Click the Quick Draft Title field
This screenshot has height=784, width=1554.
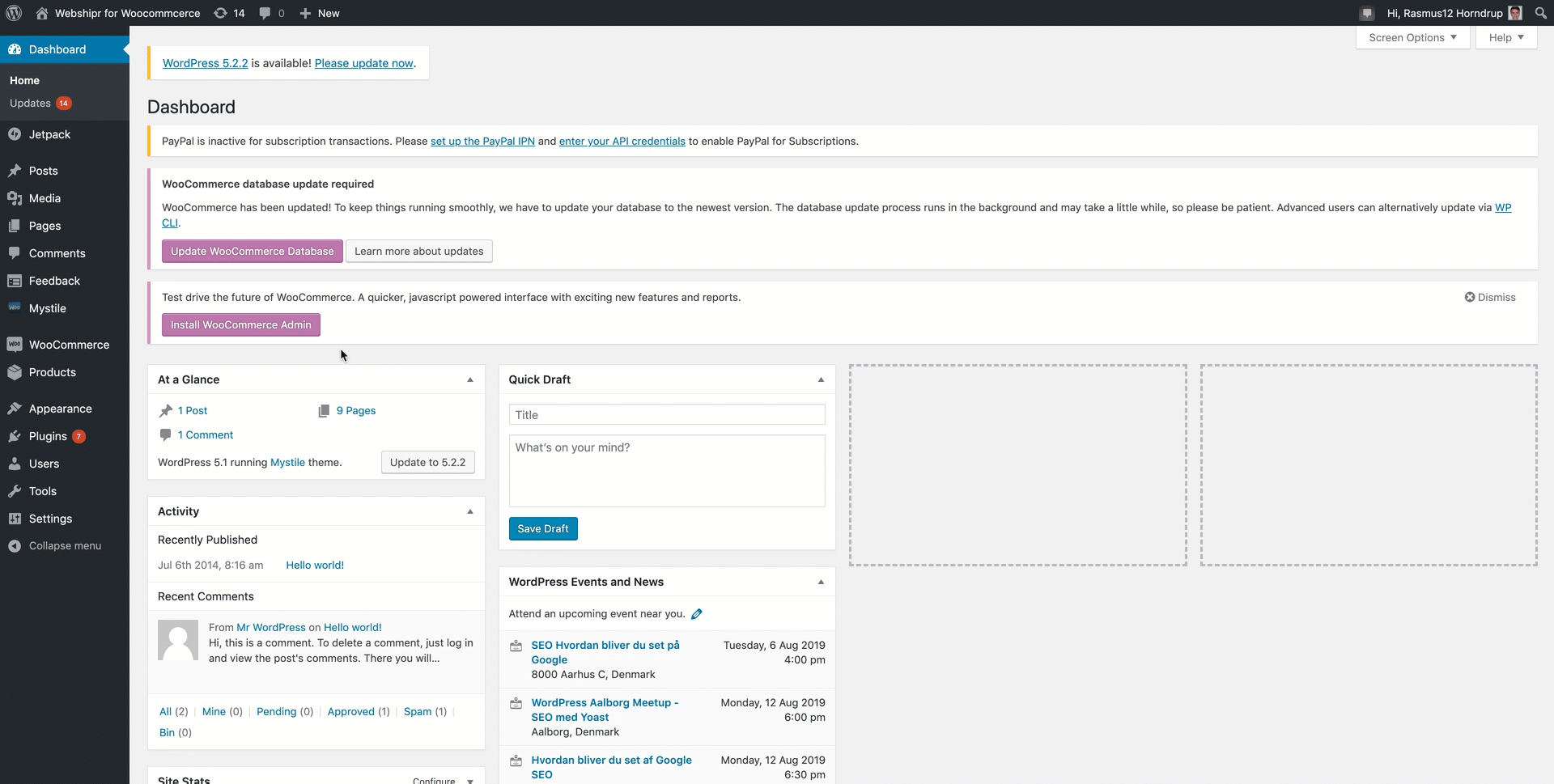(x=667, y=414)
